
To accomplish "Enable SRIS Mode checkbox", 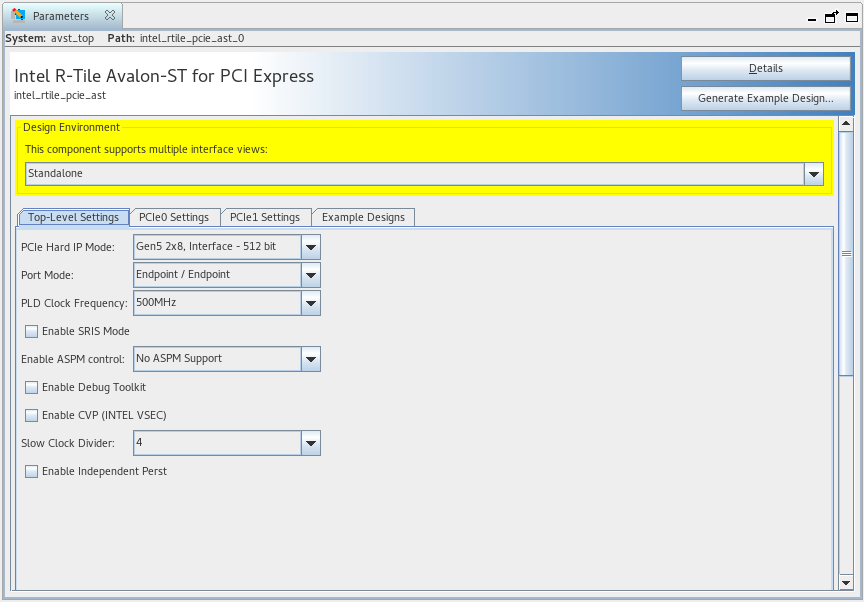I will (x=31, y=331).
